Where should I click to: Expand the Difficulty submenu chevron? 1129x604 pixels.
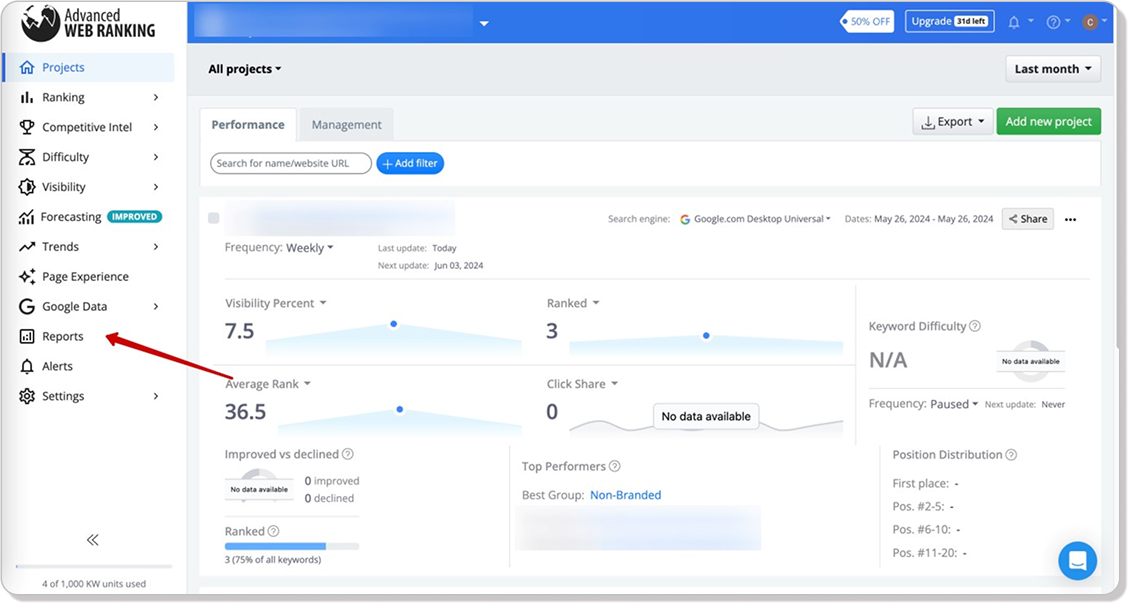[156, 157]
